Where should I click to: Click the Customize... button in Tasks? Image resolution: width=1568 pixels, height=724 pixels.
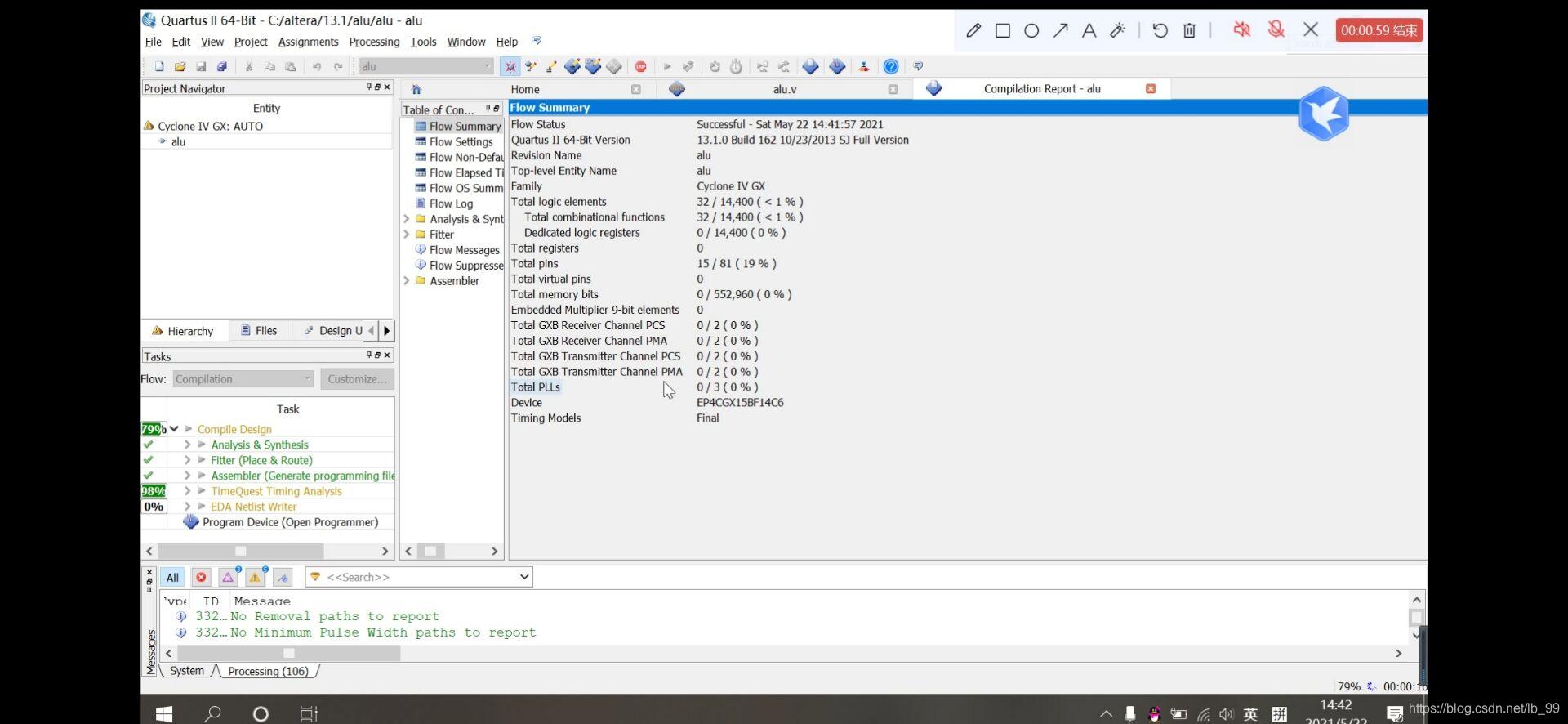[x=357, y=379]
